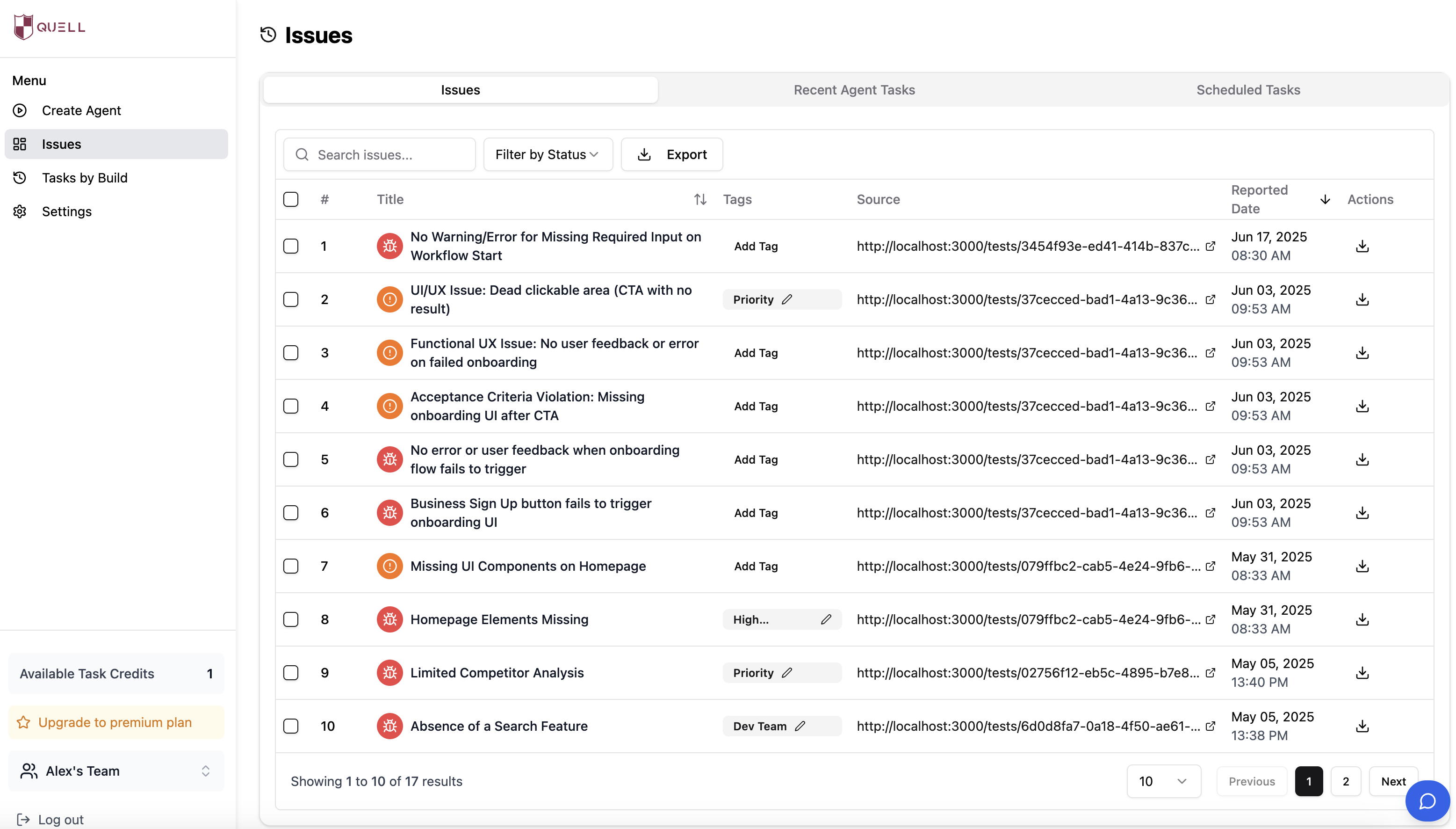Select checkbox for Acceptance Criteria Violation row
1456x829 pixels.
click(291, 406)
